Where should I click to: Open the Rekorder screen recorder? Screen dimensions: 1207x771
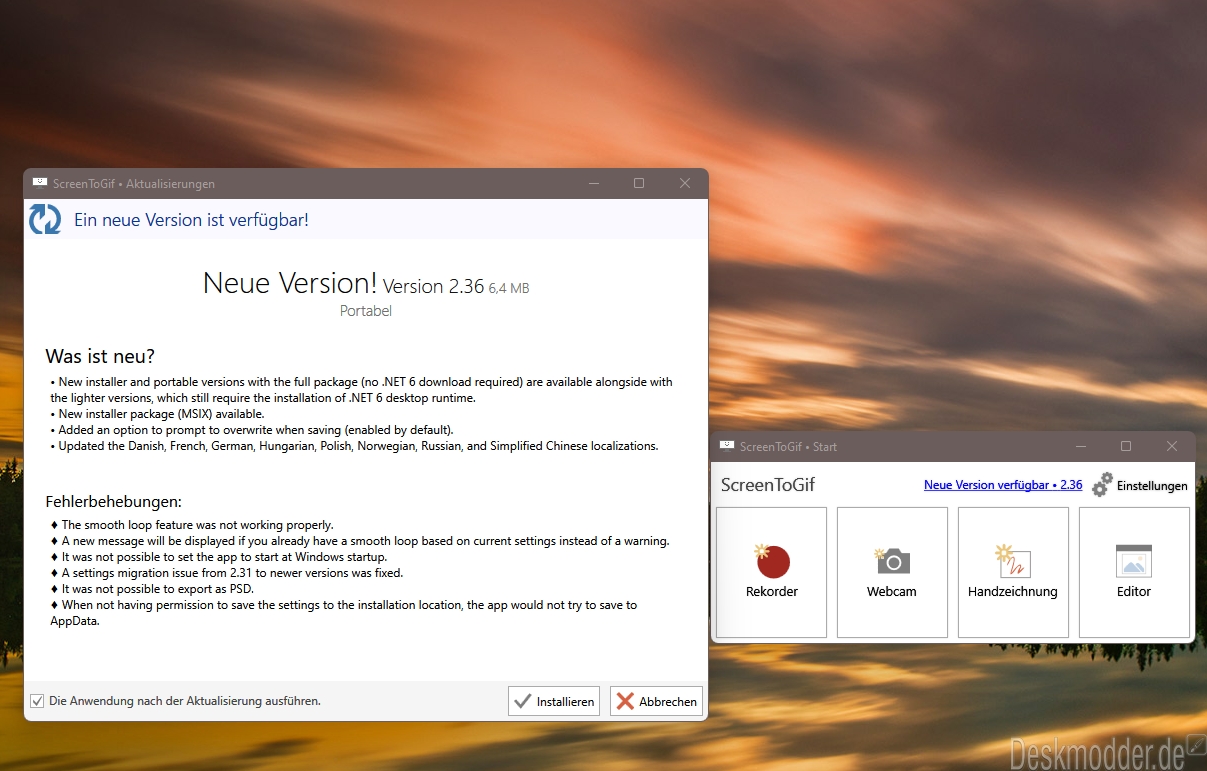(771, 572)
